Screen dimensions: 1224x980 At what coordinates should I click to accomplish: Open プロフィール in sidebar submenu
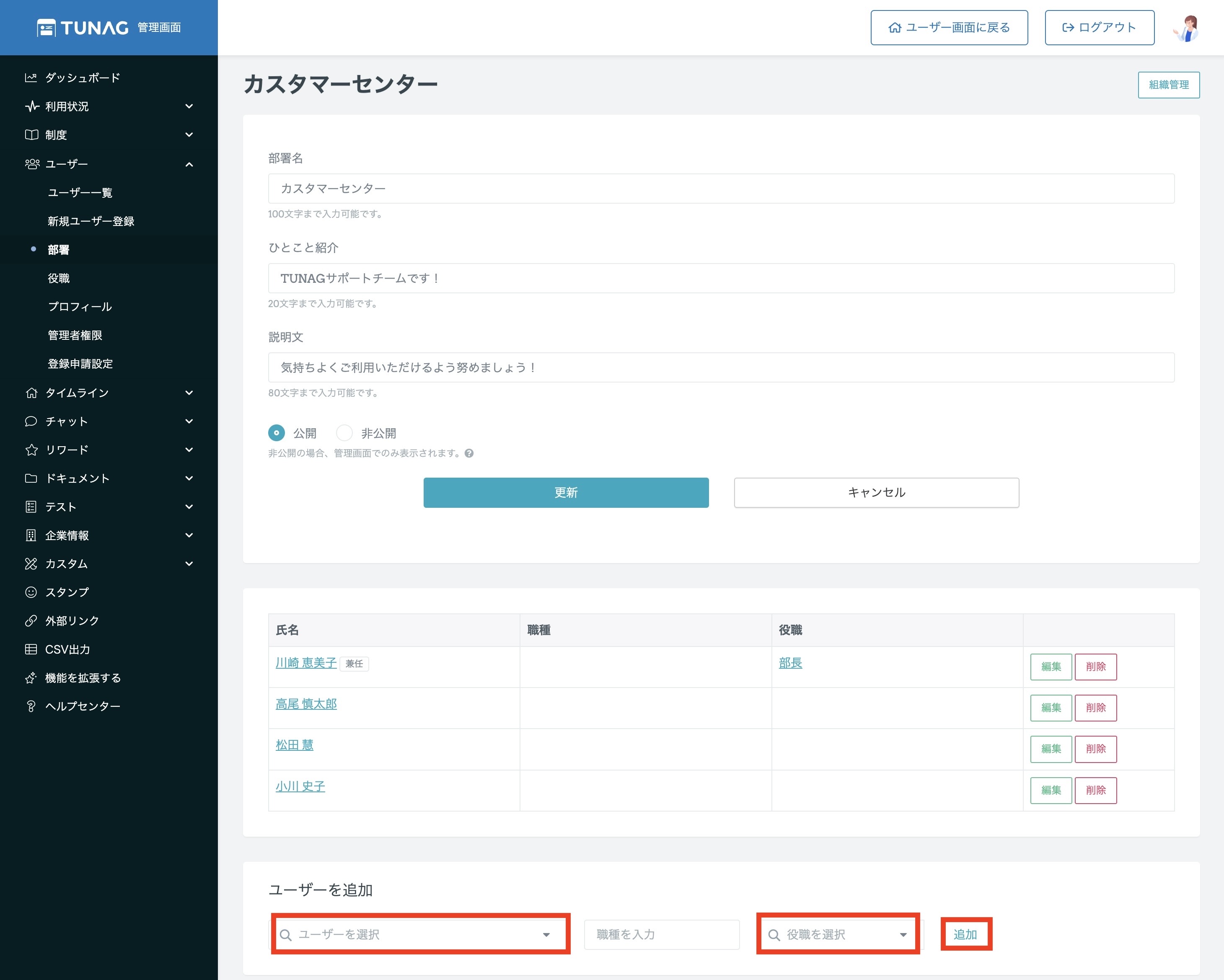pos(80,307)
